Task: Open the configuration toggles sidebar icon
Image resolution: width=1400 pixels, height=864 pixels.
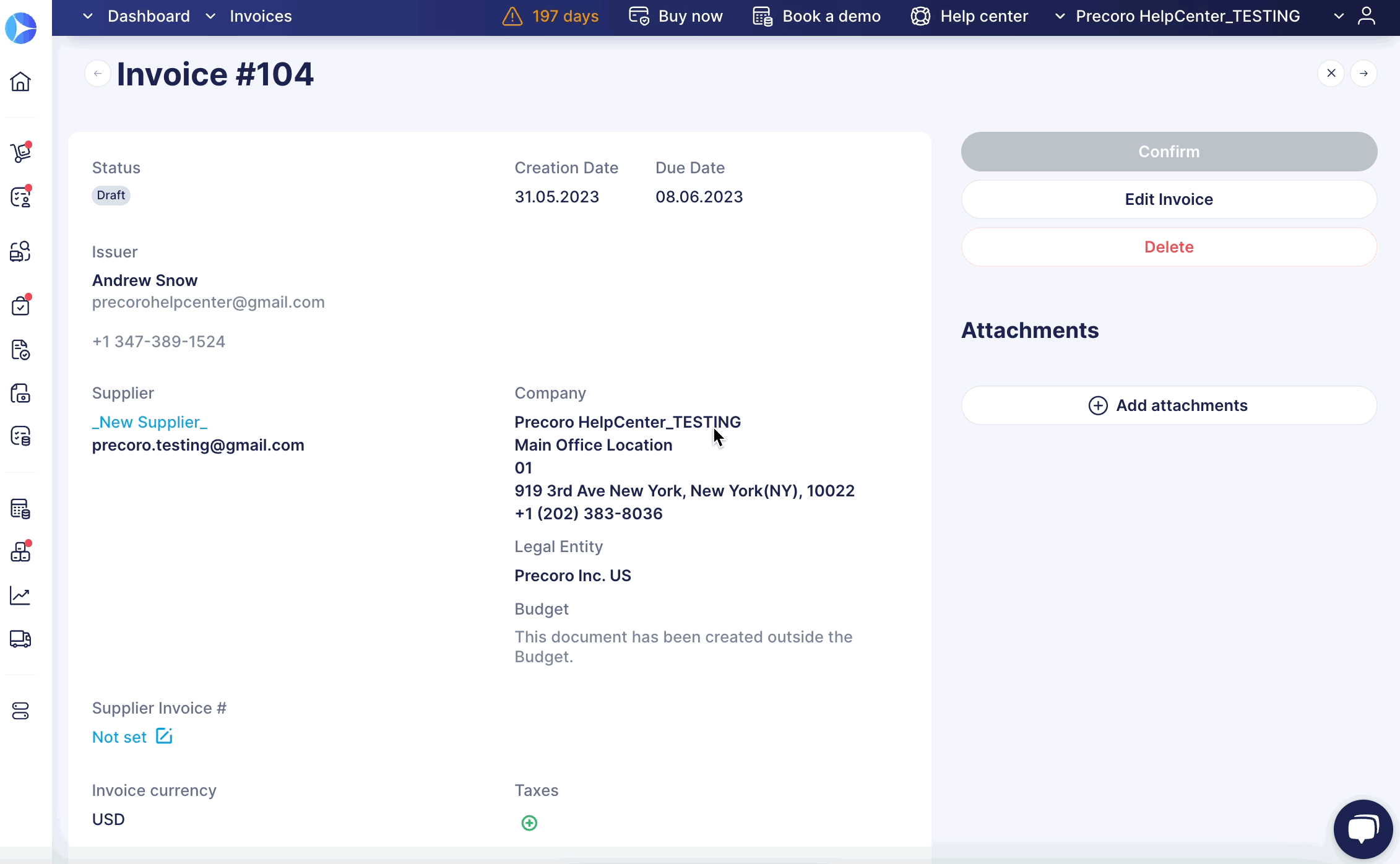Action: click(x=20, y=711)
